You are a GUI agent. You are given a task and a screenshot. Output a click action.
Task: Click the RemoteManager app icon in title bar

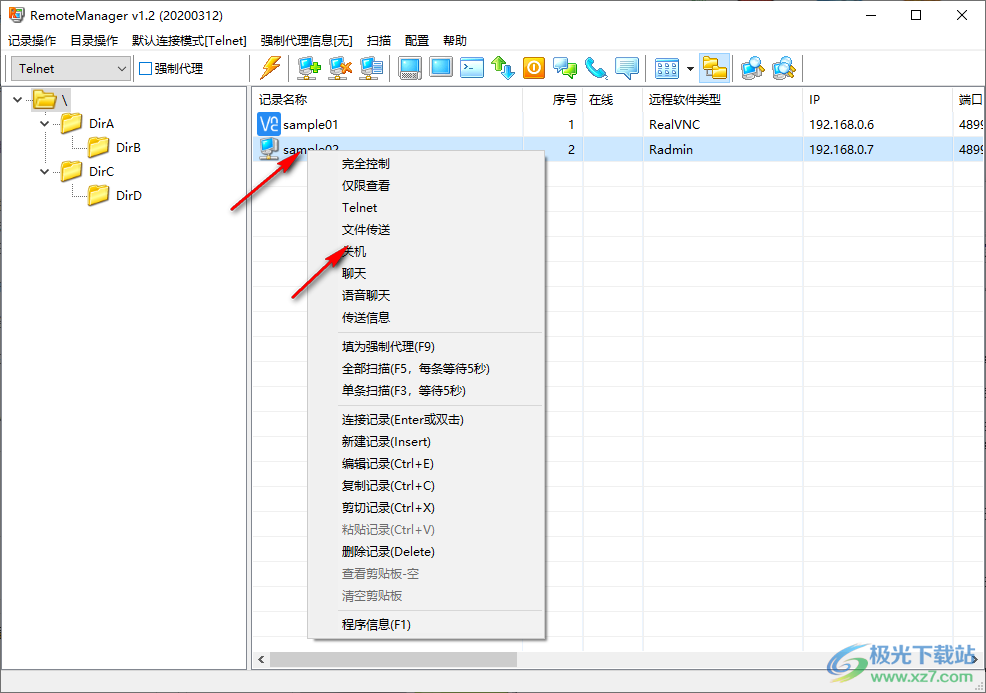tap(16, 15)
